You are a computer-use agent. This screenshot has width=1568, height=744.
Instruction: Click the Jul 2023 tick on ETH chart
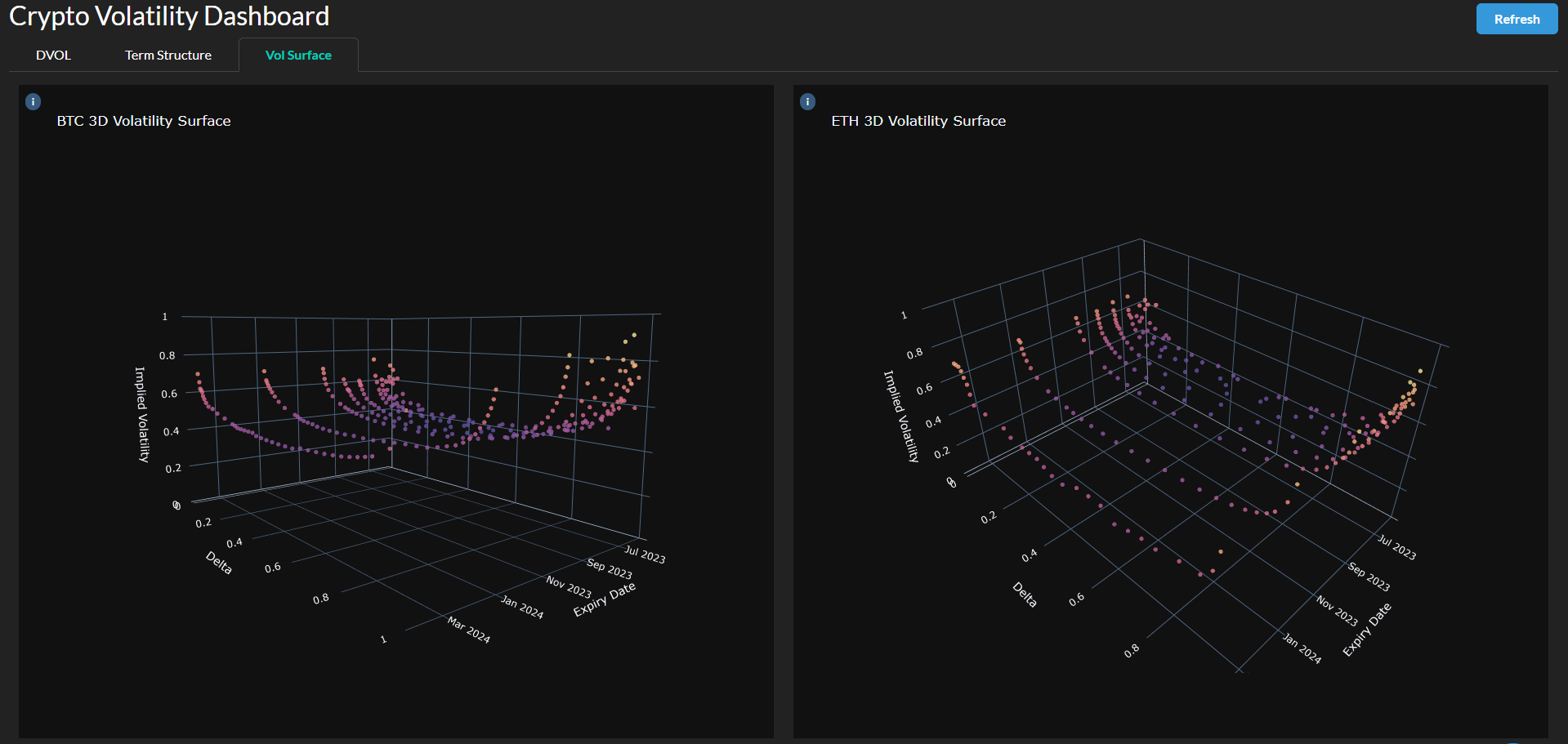(1396, 547)
